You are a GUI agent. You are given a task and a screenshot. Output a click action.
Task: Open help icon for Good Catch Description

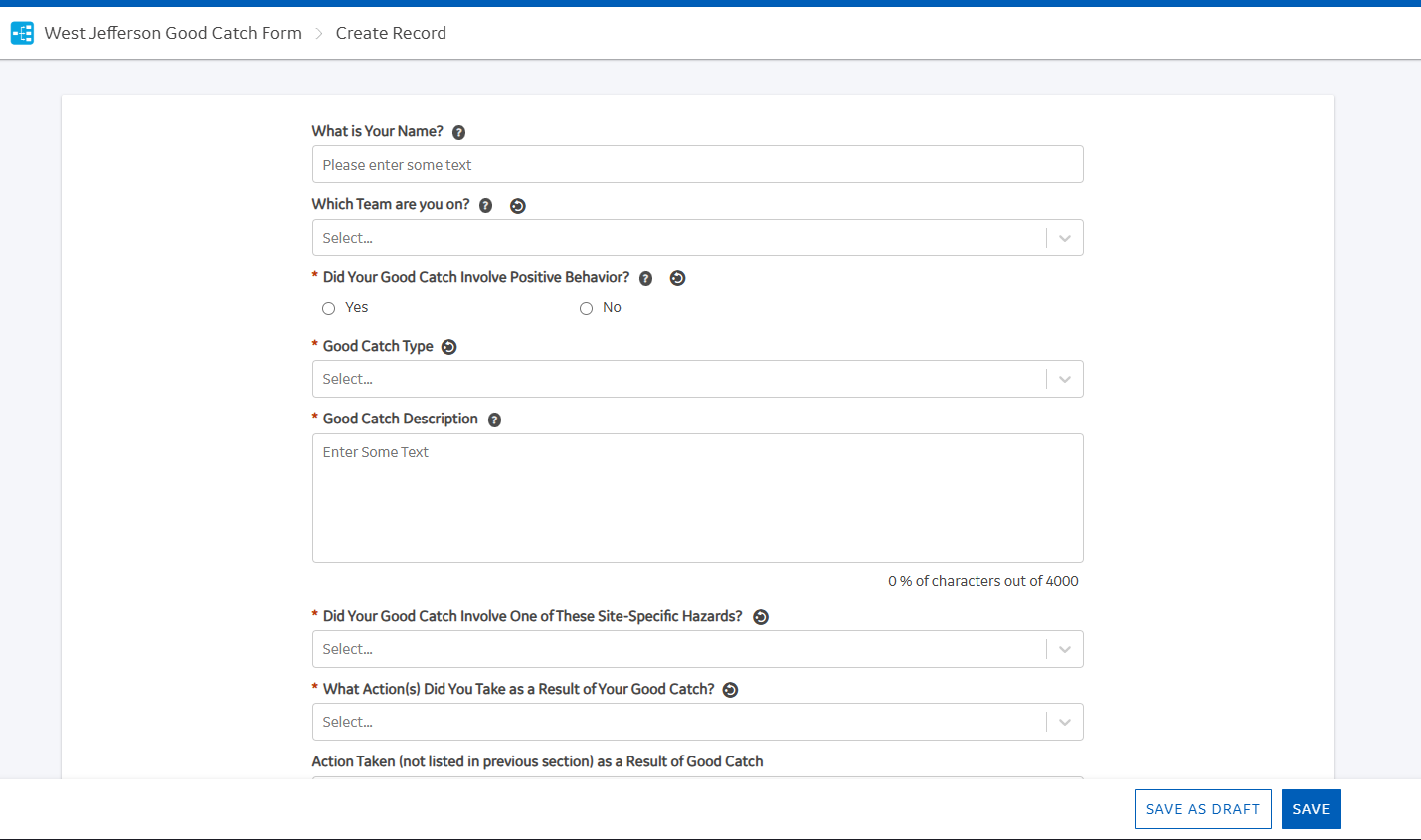[494, 420]
